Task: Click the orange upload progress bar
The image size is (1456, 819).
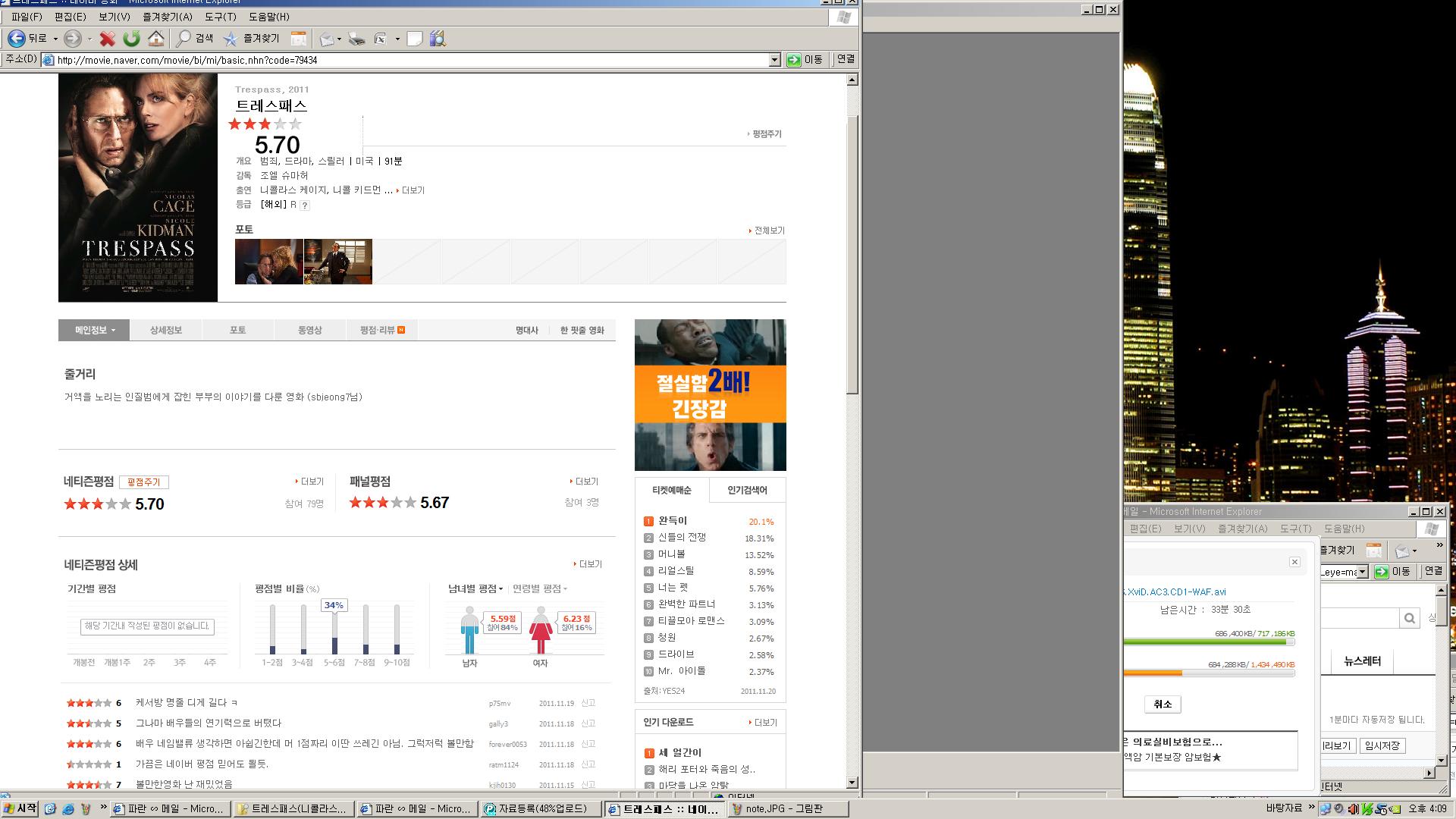Action: tap(1209, 673)
